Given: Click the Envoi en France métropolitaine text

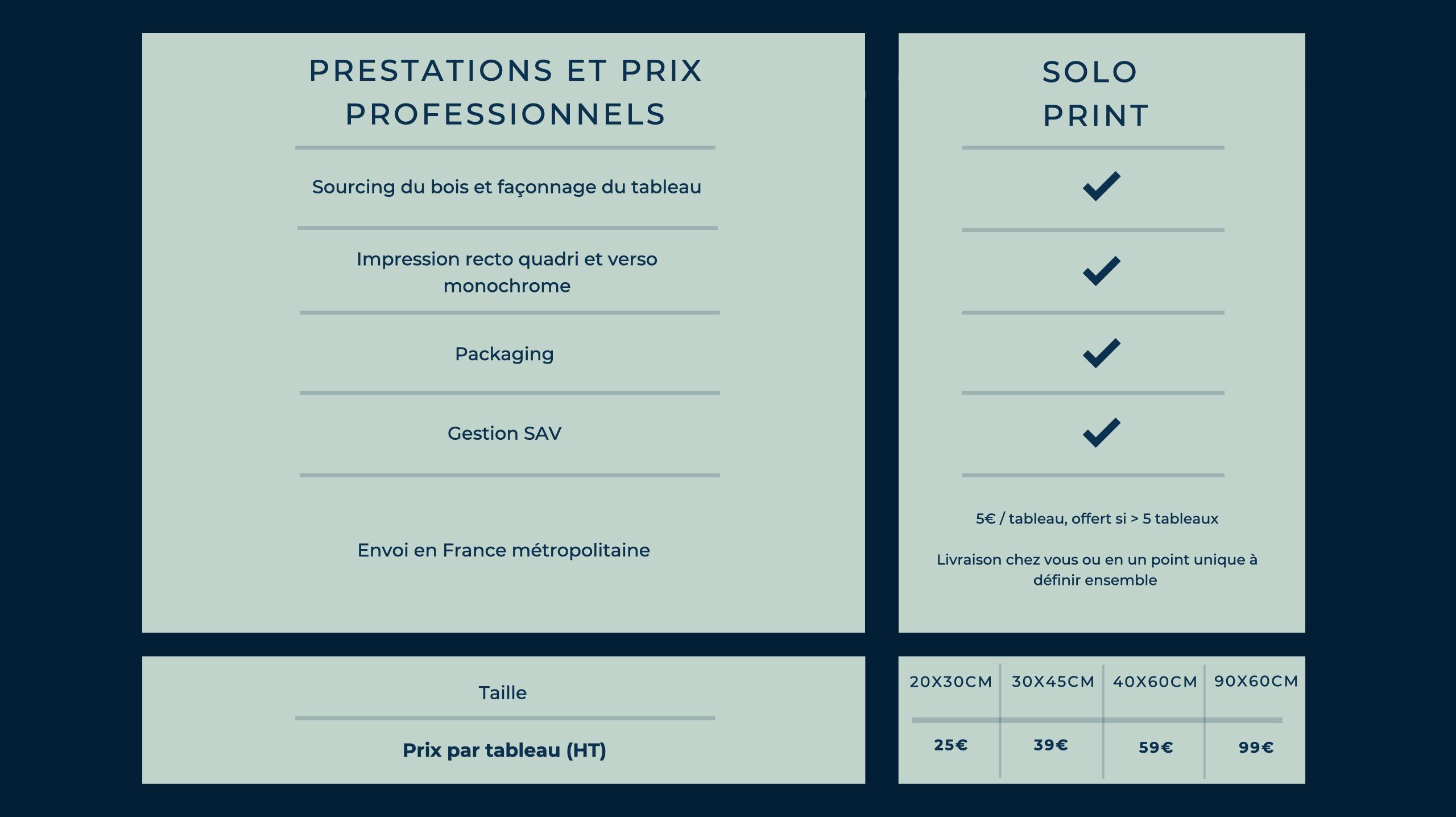Looking at the screenshot, I should point(503,550).
